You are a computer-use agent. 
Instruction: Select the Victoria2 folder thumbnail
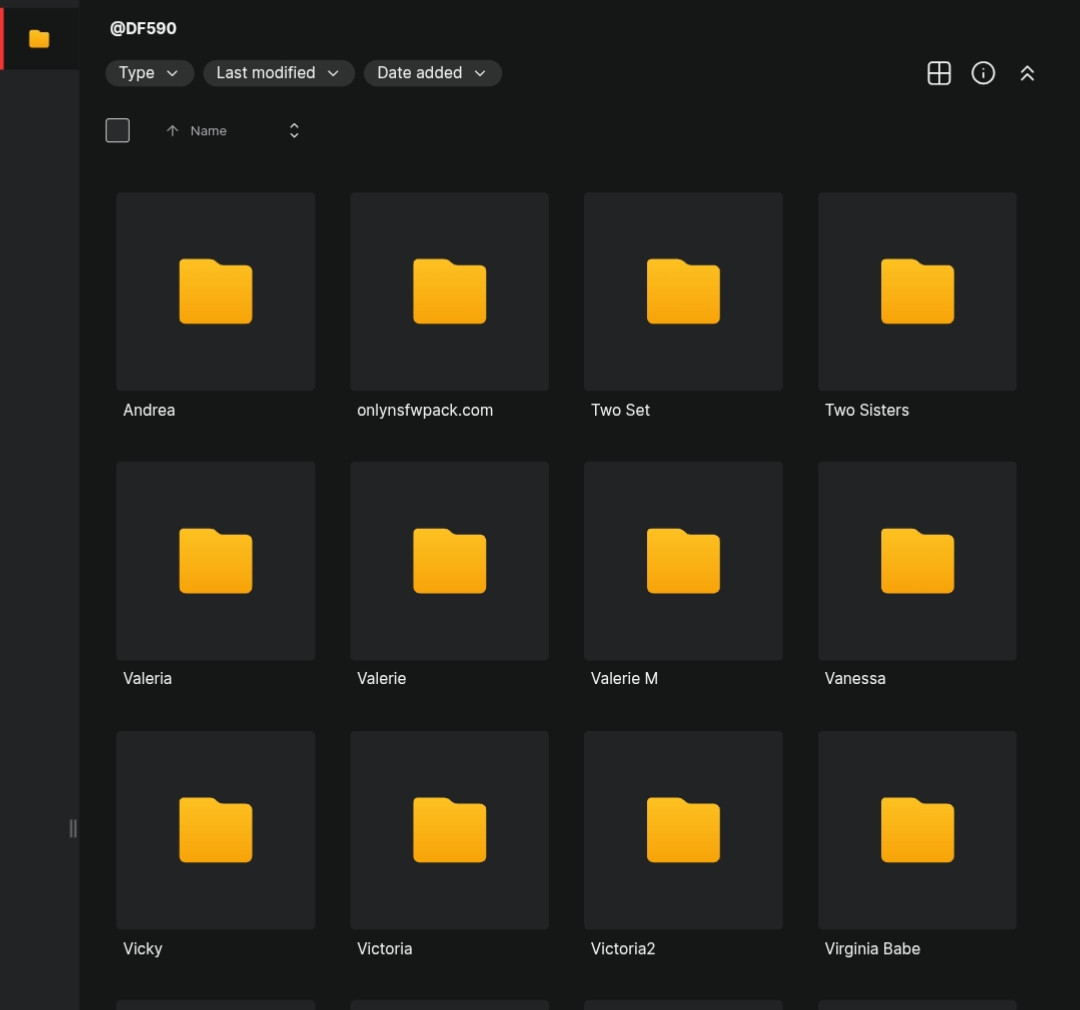coord(683,830)
